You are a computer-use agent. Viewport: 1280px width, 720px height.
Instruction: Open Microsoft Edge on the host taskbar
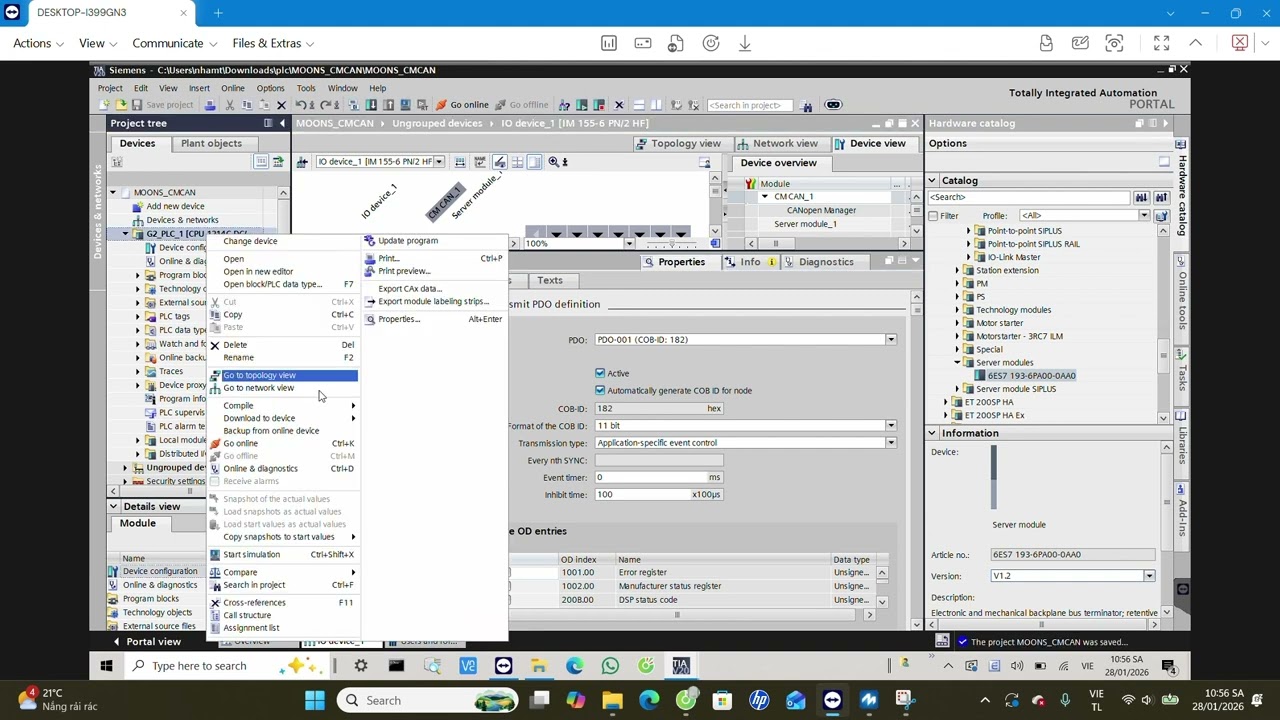click(649, 700)
